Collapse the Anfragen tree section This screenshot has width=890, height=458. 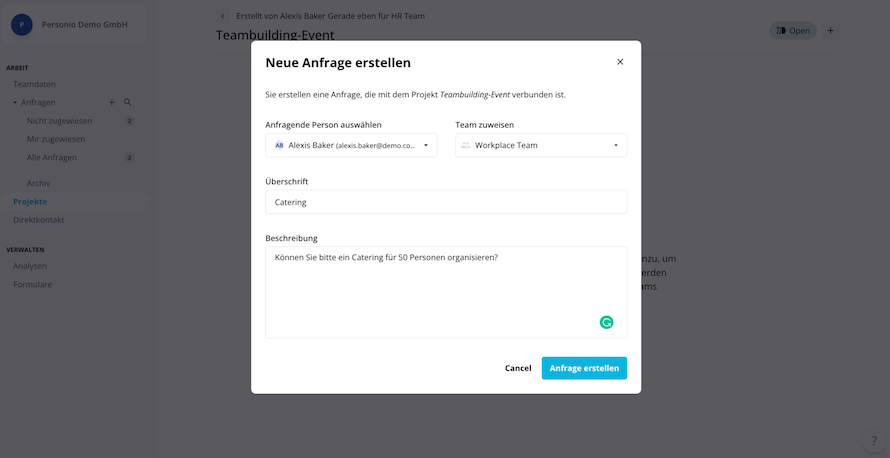[15, 103]
